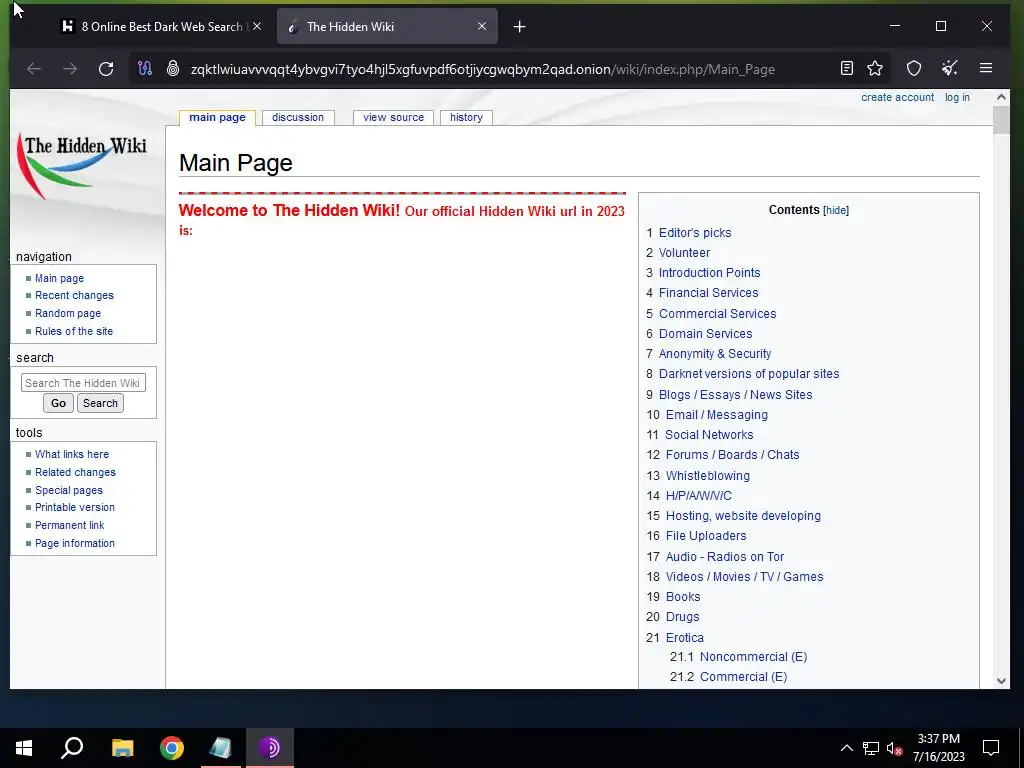Open the view source tab

tap(393, 118)
